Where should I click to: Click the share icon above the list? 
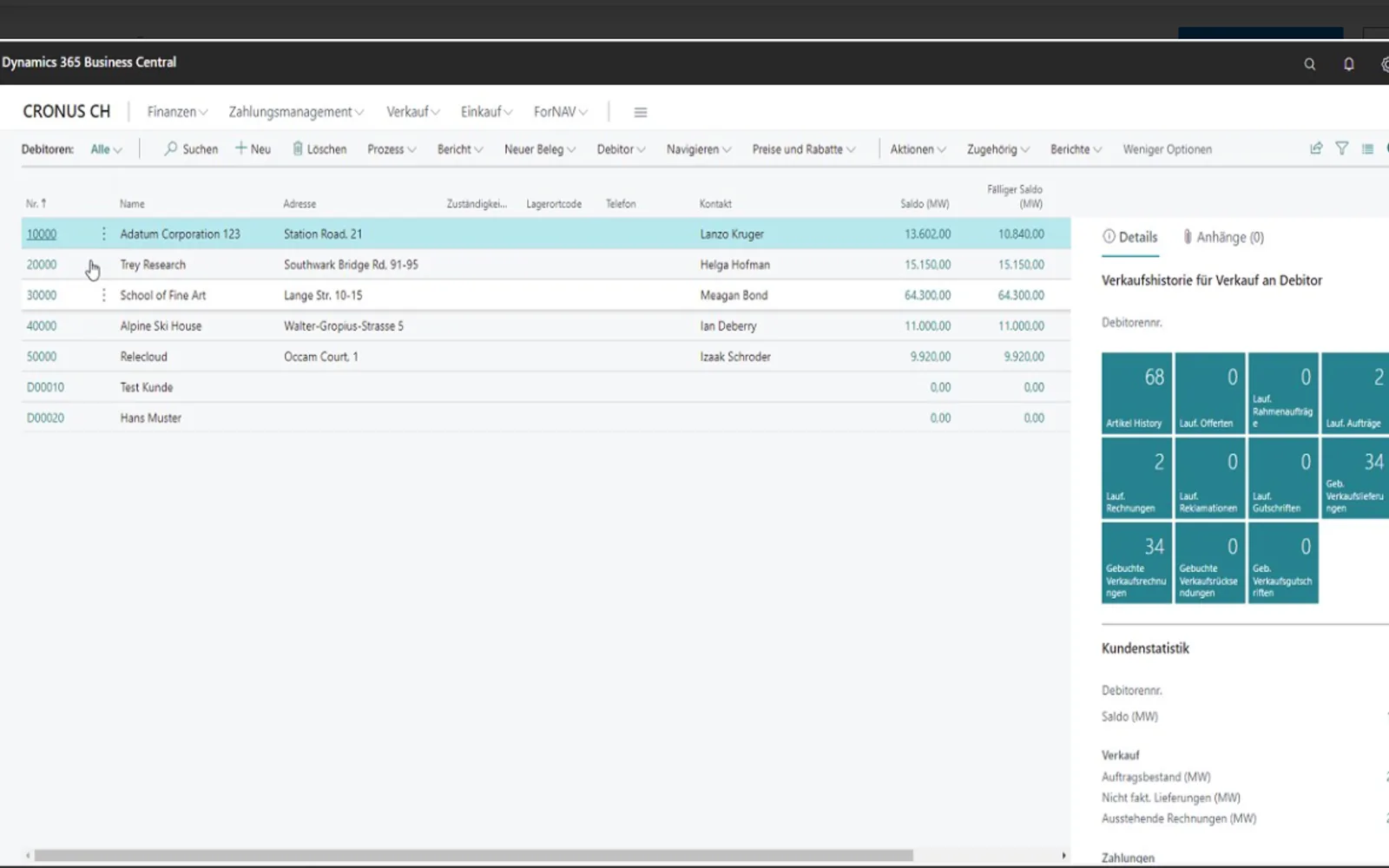[1316, 148]
